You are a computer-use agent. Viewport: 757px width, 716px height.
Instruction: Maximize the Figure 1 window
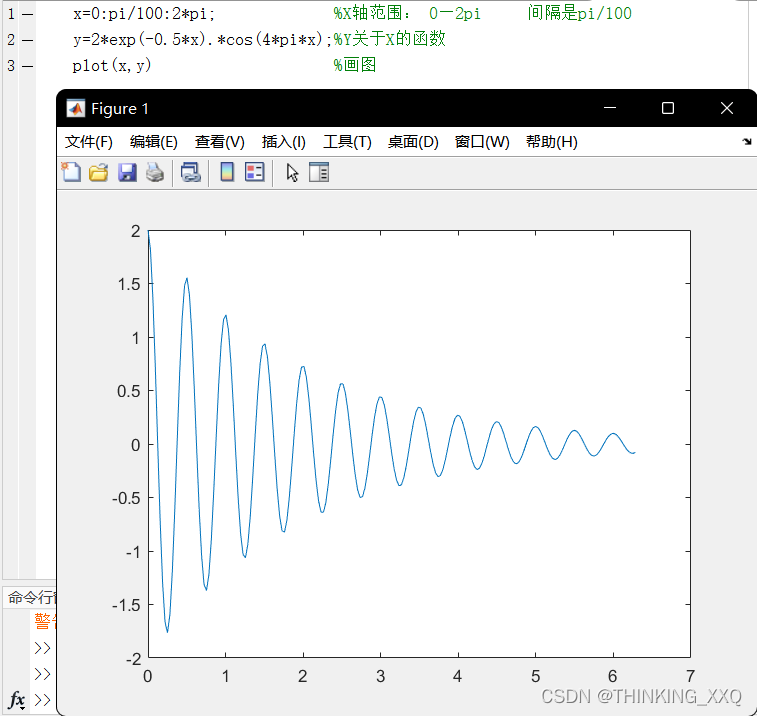click(668, 108)
